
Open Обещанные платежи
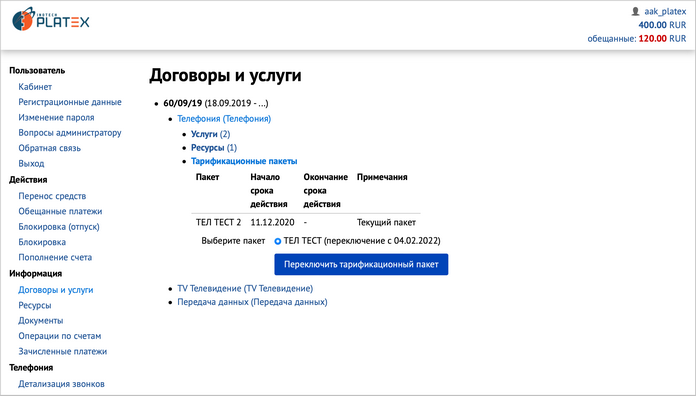click(60, 211)
